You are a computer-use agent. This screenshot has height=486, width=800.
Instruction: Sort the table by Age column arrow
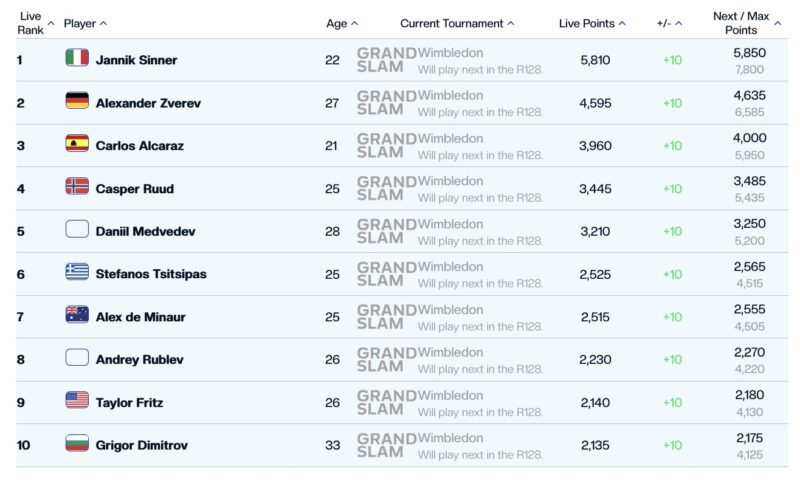[x=355, y=23]
